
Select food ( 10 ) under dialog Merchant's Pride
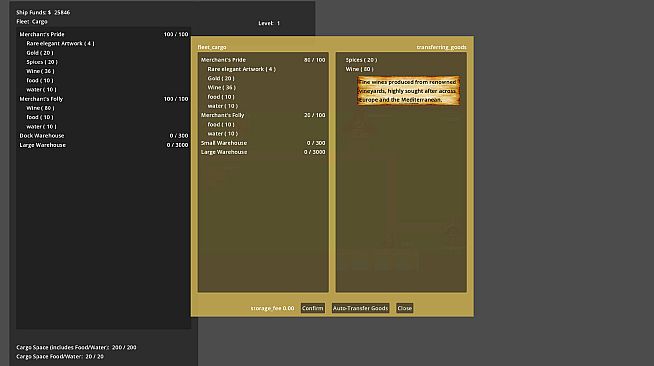(x=221, y=97)
